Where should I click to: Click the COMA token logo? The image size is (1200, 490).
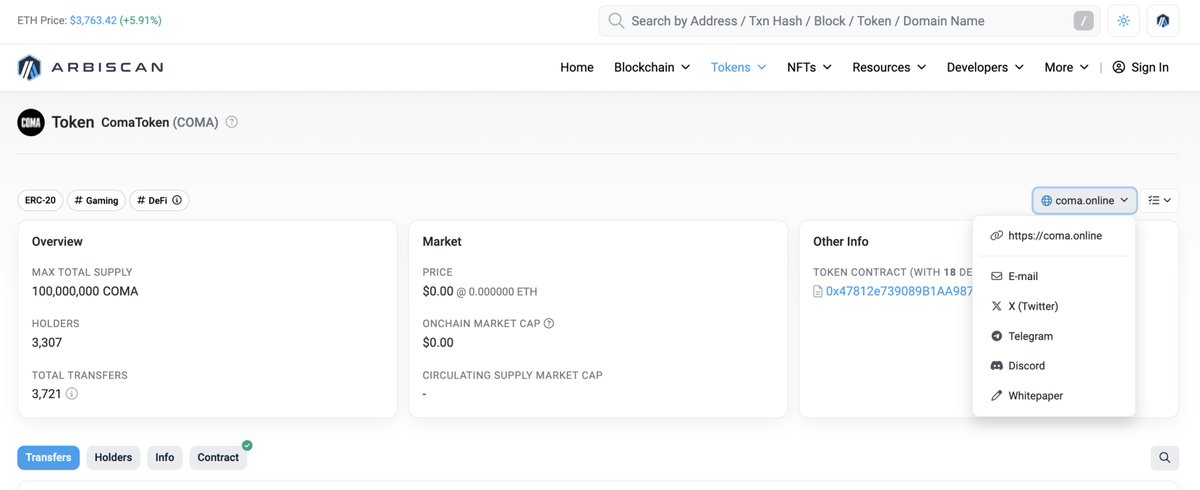pos(31,122)
